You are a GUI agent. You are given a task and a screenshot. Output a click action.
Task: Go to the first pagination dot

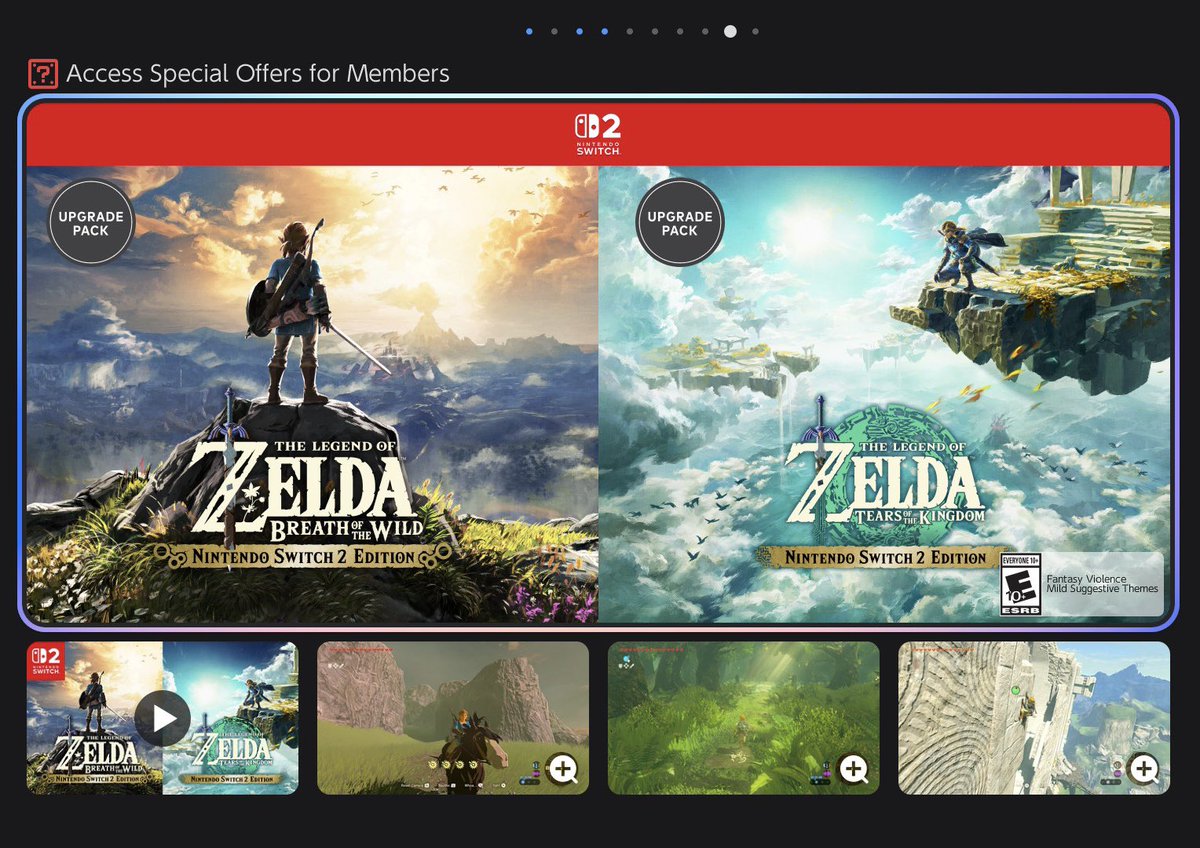(x=529, y=31)
